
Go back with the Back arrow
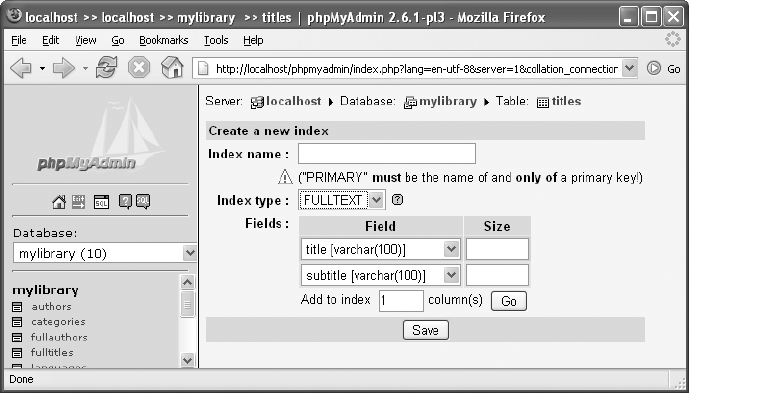[x=20, y=68]
